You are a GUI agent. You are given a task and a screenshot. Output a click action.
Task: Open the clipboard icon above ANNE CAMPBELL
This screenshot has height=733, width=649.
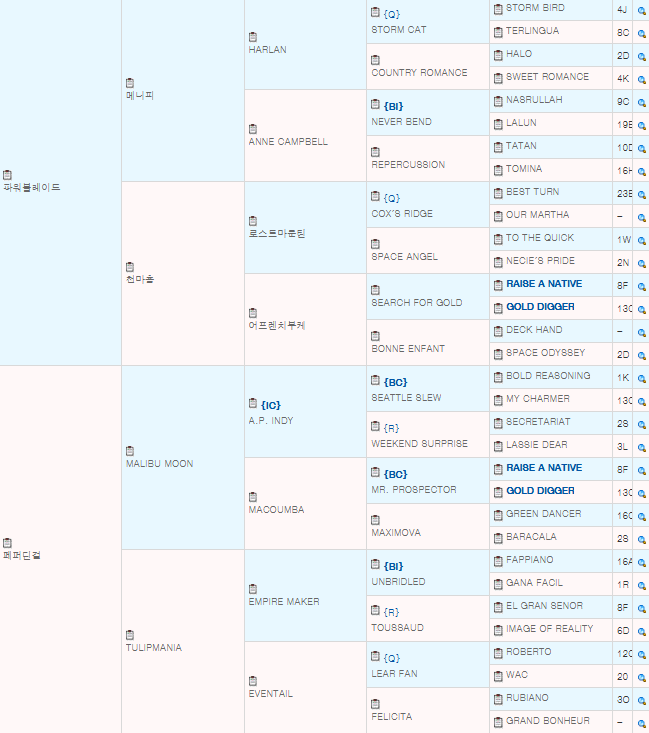pos(253,129)
